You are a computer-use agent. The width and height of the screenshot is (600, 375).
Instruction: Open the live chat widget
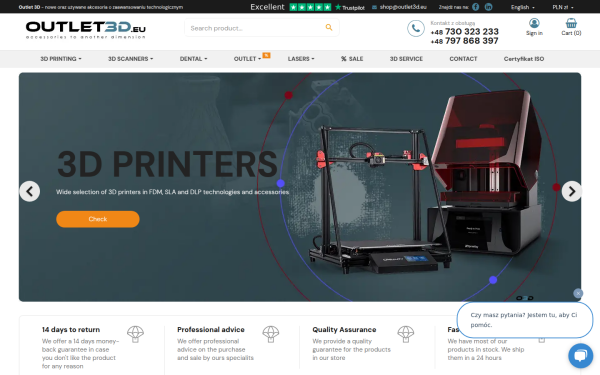coord(580,355)
